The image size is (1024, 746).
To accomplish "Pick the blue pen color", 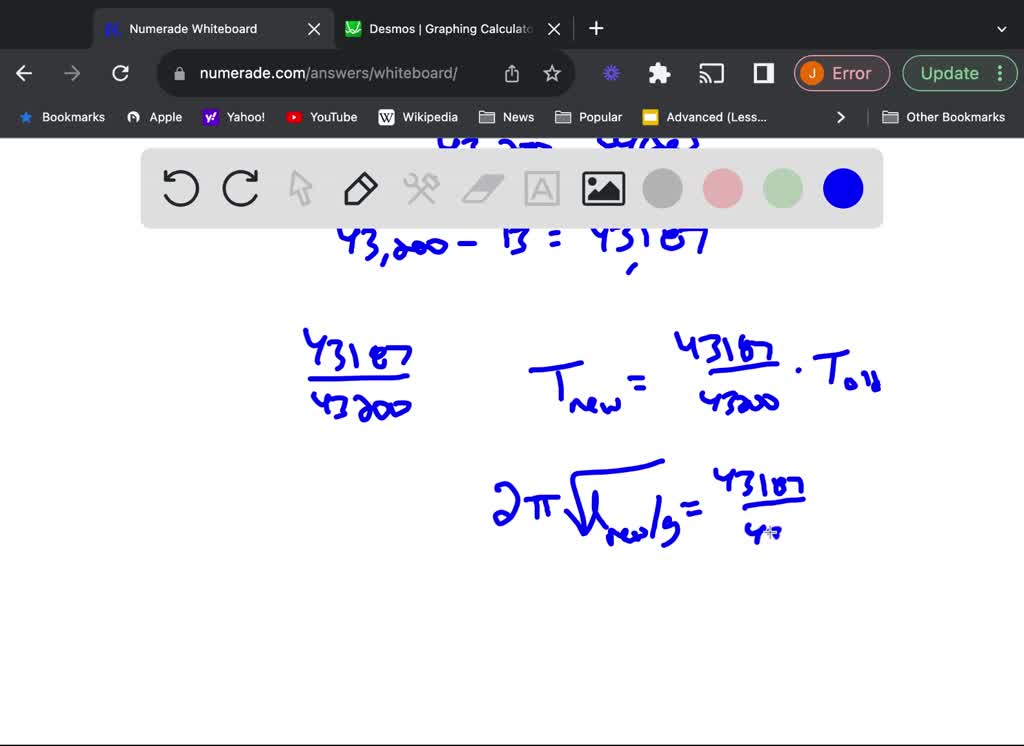I will pyautogui.click(x=843, y=189).
